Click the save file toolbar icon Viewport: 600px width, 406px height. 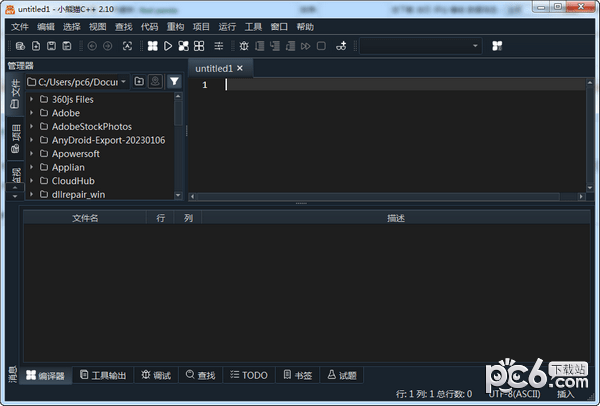(51, 46)
